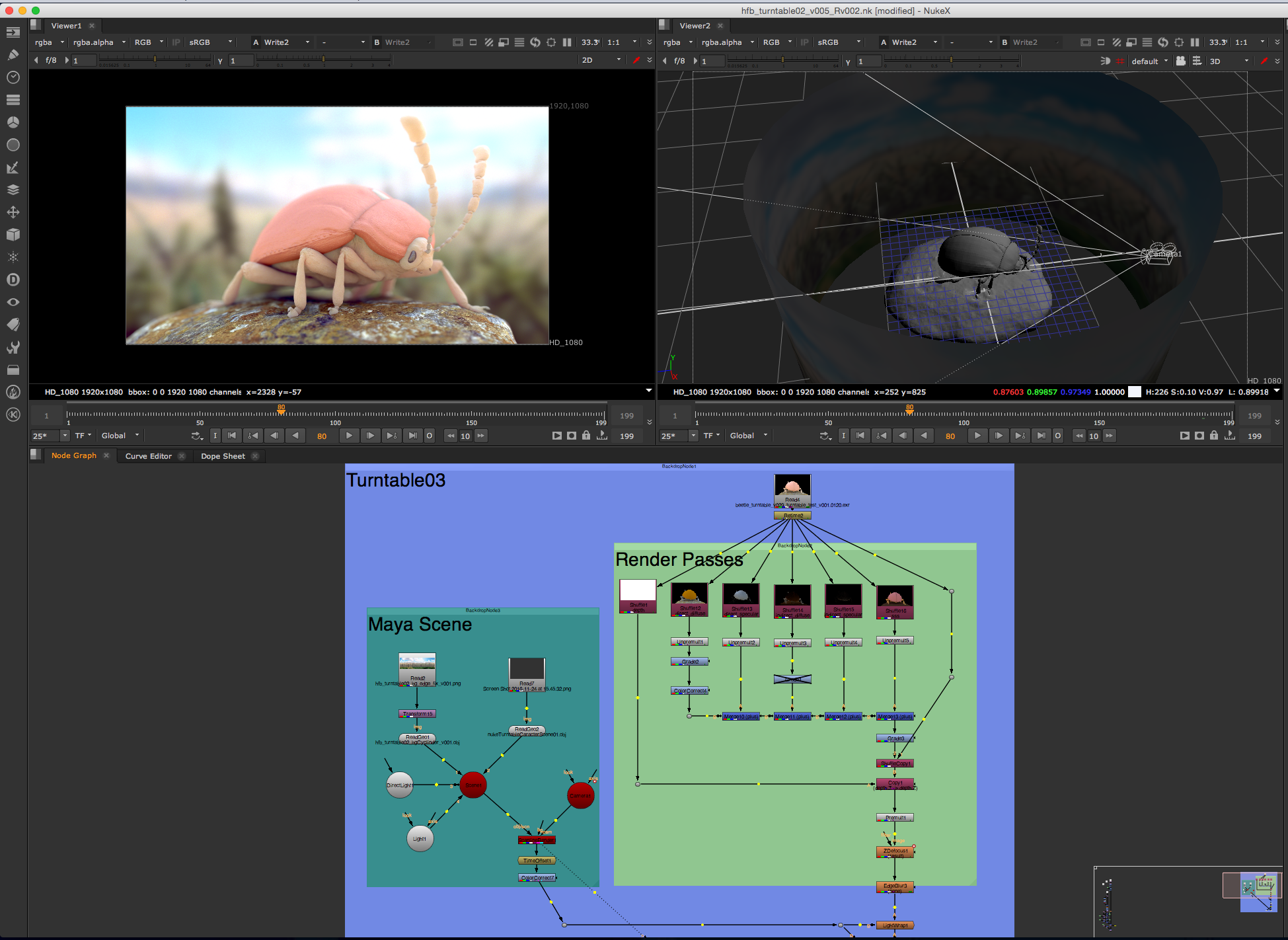Open the Global frame range dropdown in Viewer1

(120, 436)
